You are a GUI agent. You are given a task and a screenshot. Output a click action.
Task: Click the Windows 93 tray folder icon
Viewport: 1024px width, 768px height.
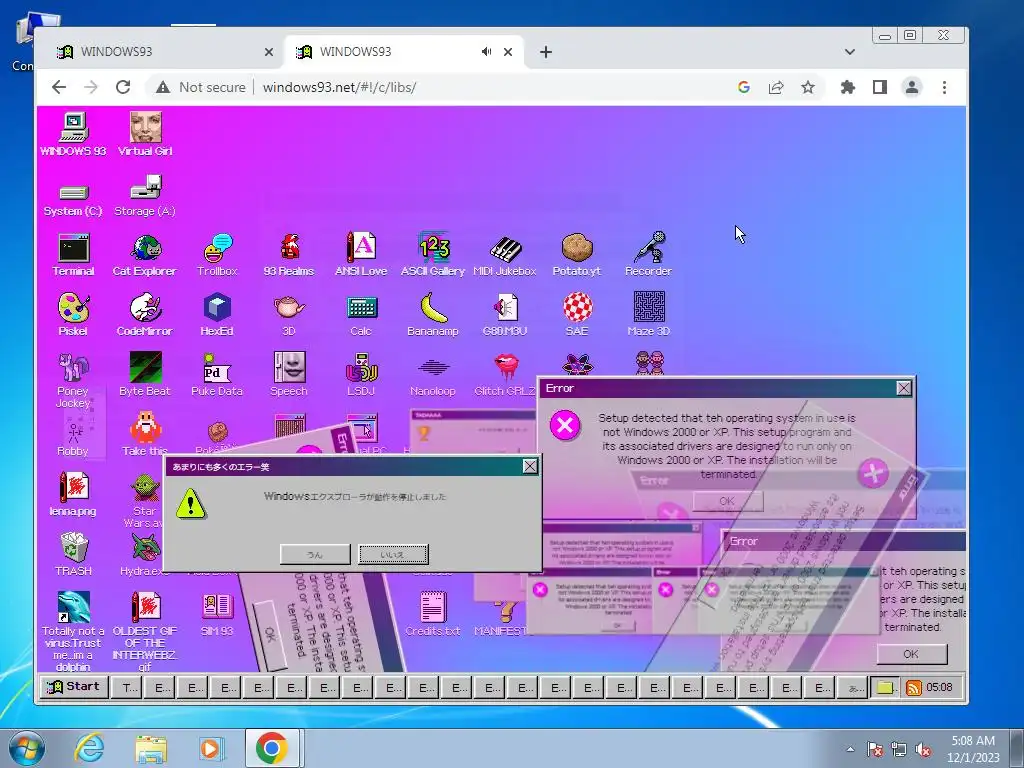885,688
